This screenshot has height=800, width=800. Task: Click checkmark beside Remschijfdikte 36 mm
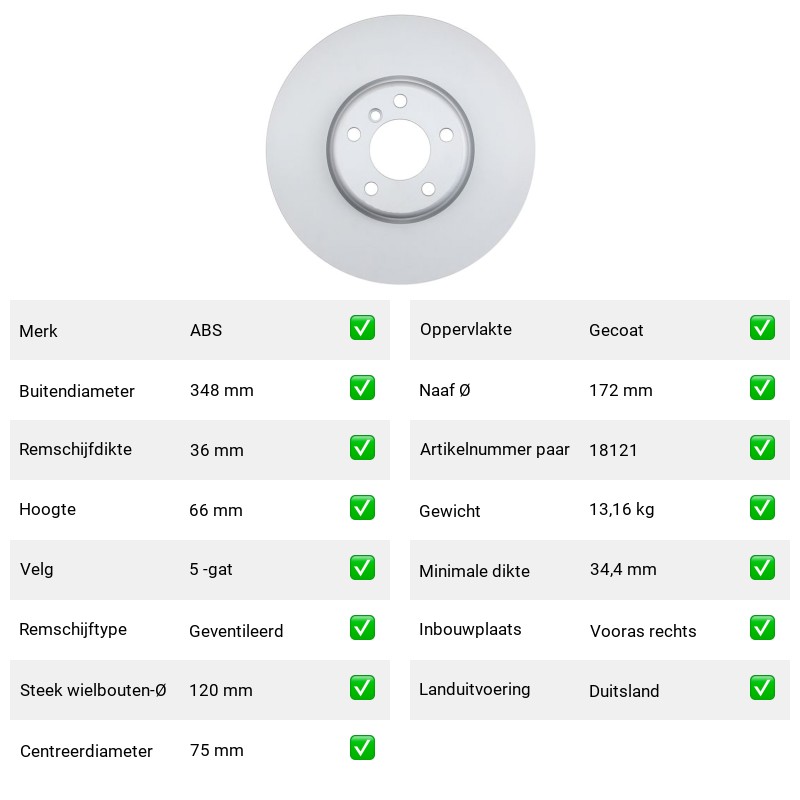[362, 447]
